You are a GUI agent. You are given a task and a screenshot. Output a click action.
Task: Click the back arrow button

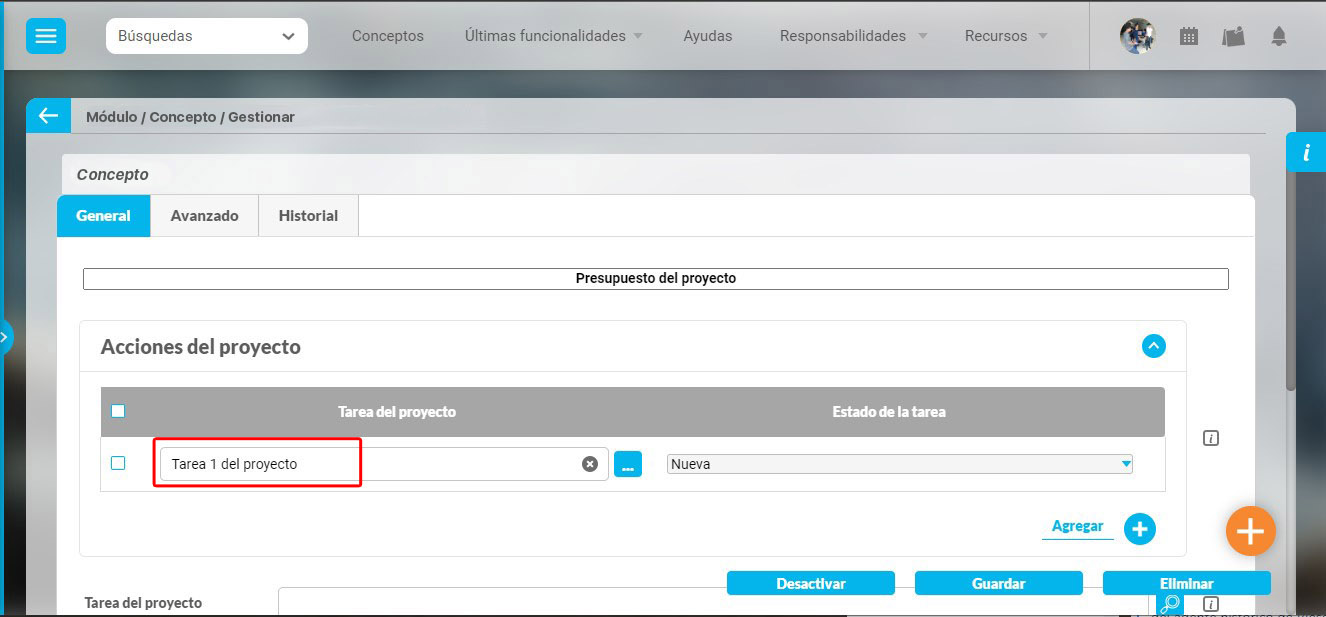pyautogui.click(x=48, y=116)
